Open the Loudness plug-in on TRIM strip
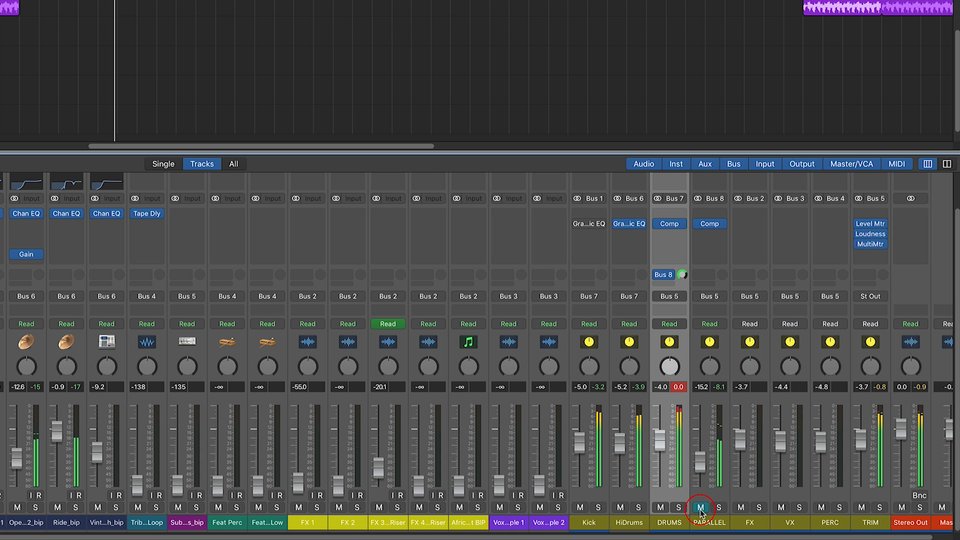This screenshot has width=960, height=540. click(870, 234)
